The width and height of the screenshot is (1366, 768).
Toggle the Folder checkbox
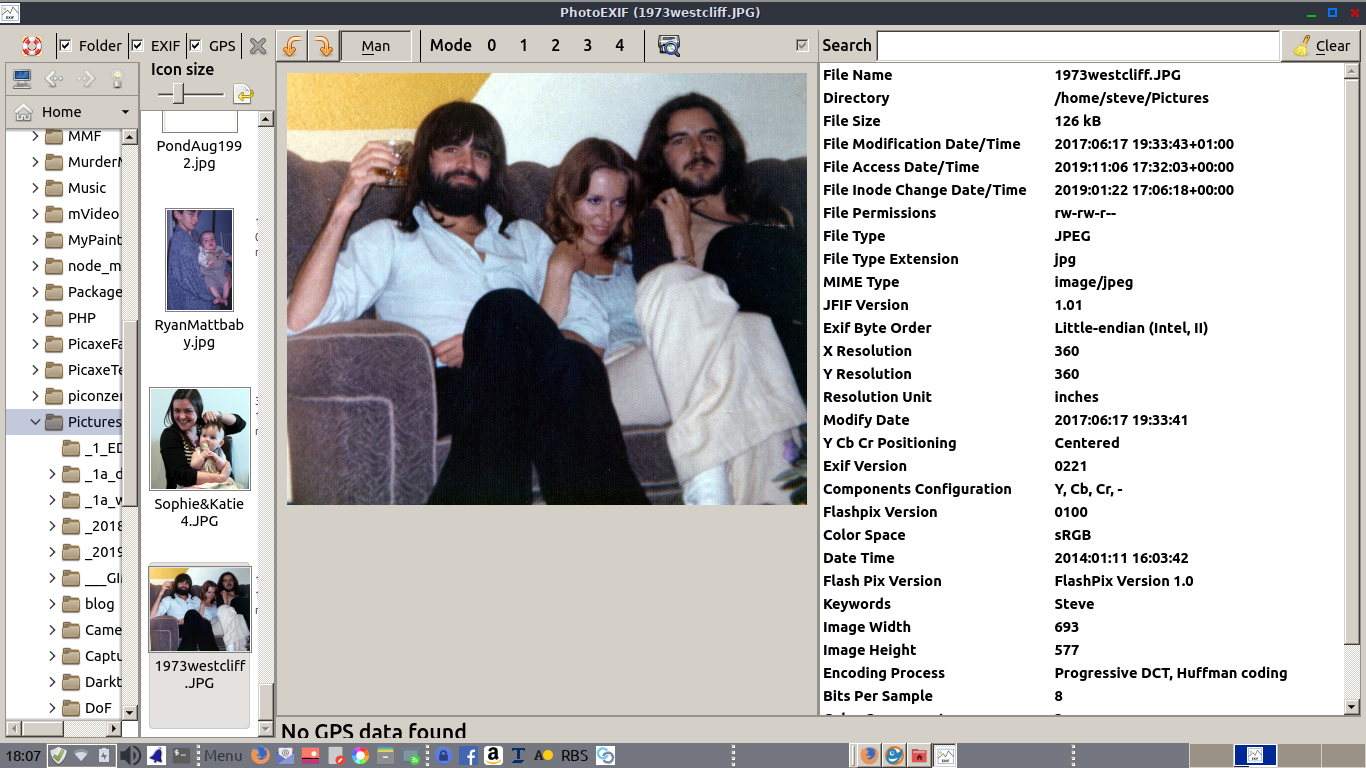[x=65, y=46]
